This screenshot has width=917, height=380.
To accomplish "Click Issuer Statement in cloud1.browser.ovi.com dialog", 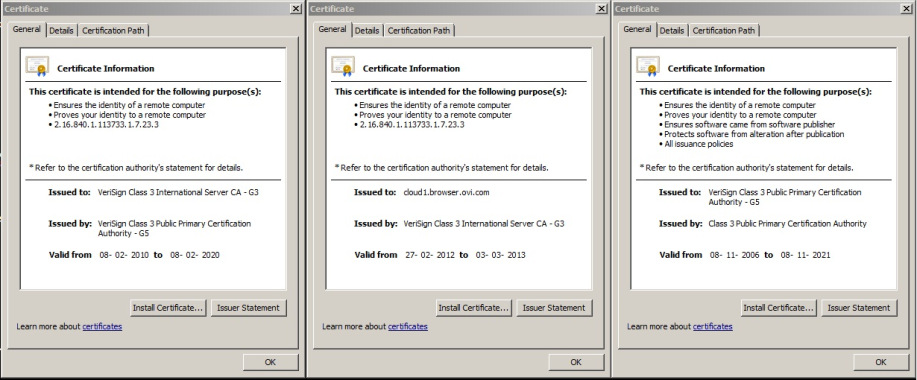I will pyautogui.click(x=554, y=308).
